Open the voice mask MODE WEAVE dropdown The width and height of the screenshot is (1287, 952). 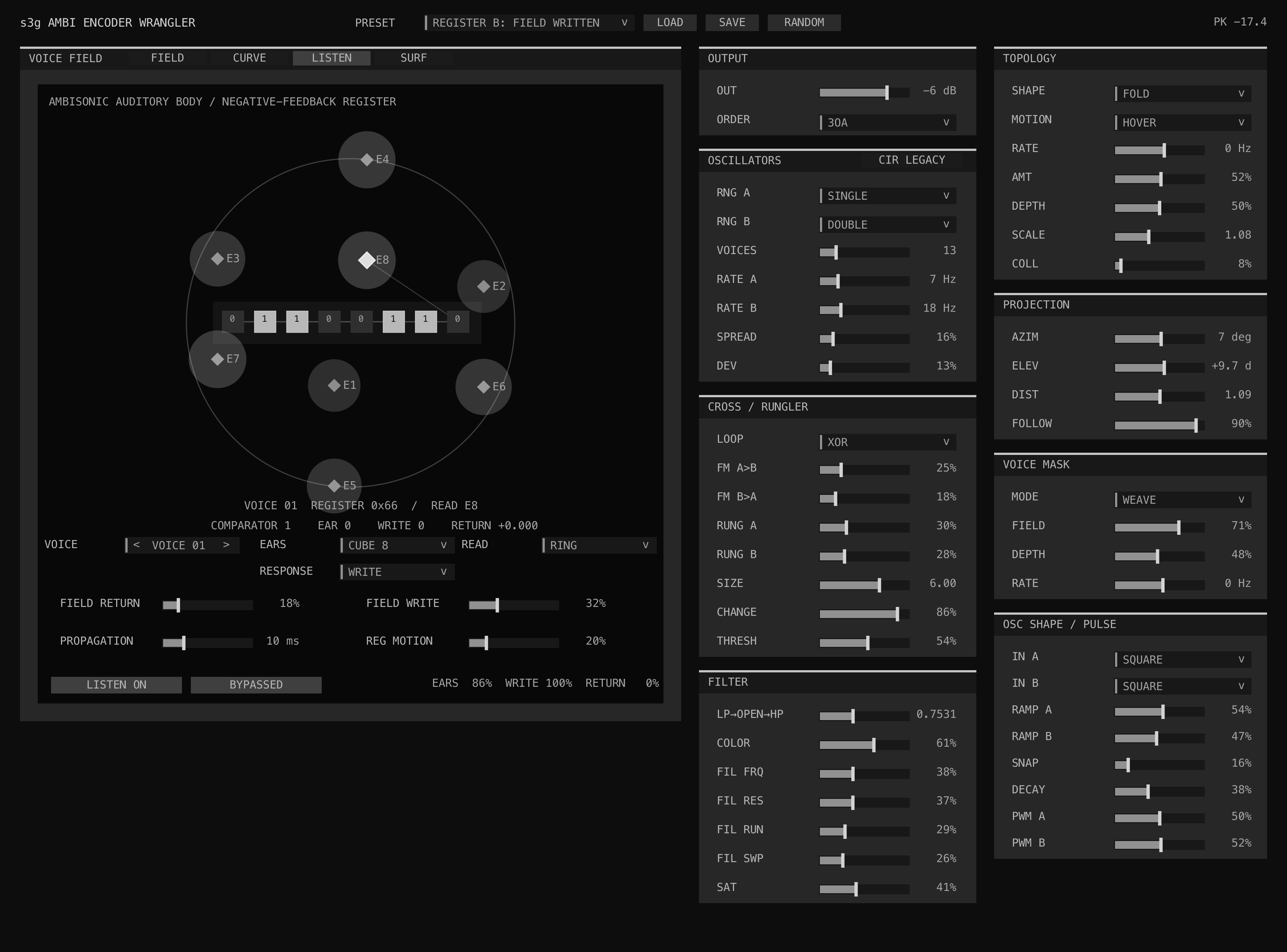click(x=1183, y=500)
